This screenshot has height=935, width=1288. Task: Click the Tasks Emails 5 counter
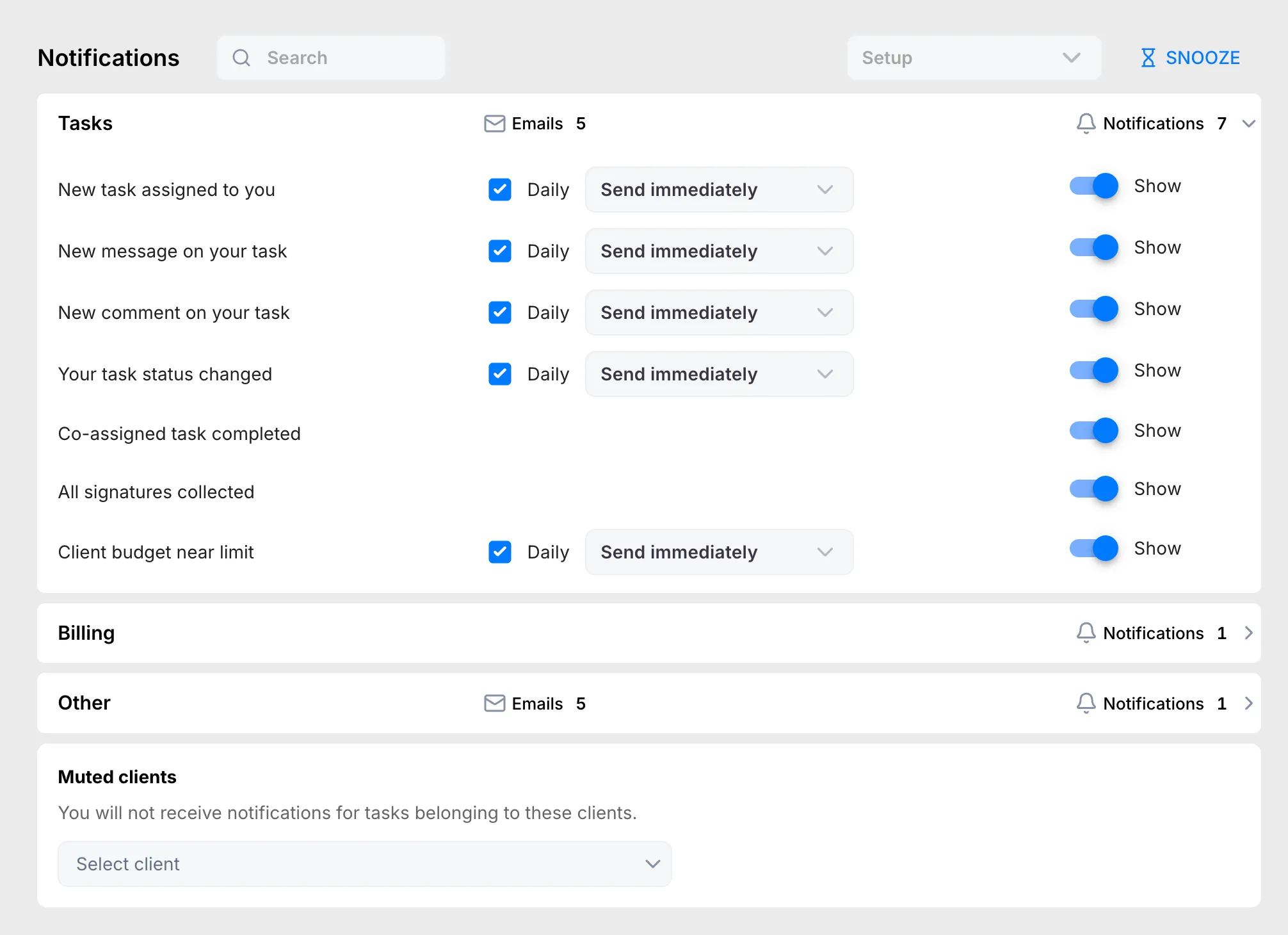coord(535,124)
